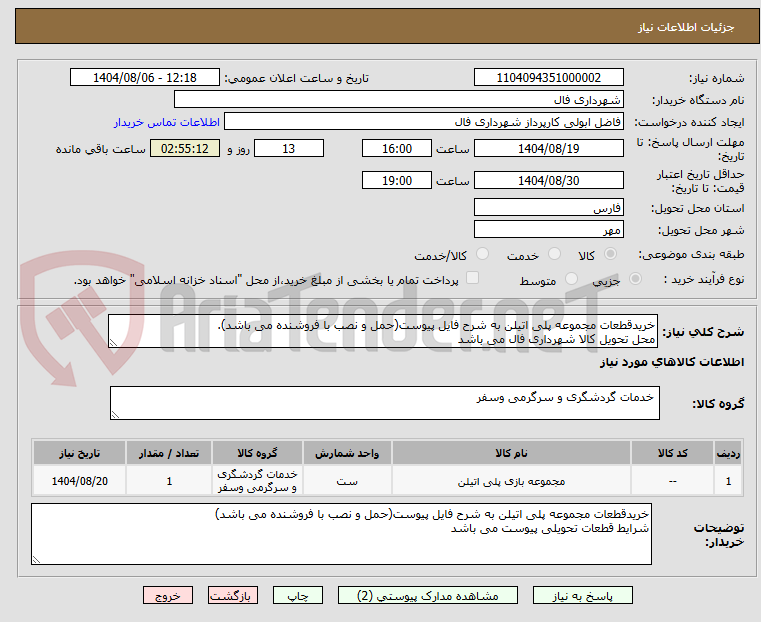This screenshot has width=761, height=622.
Task: Select the جزیی purchase type radio
Action: pos(635,278)
